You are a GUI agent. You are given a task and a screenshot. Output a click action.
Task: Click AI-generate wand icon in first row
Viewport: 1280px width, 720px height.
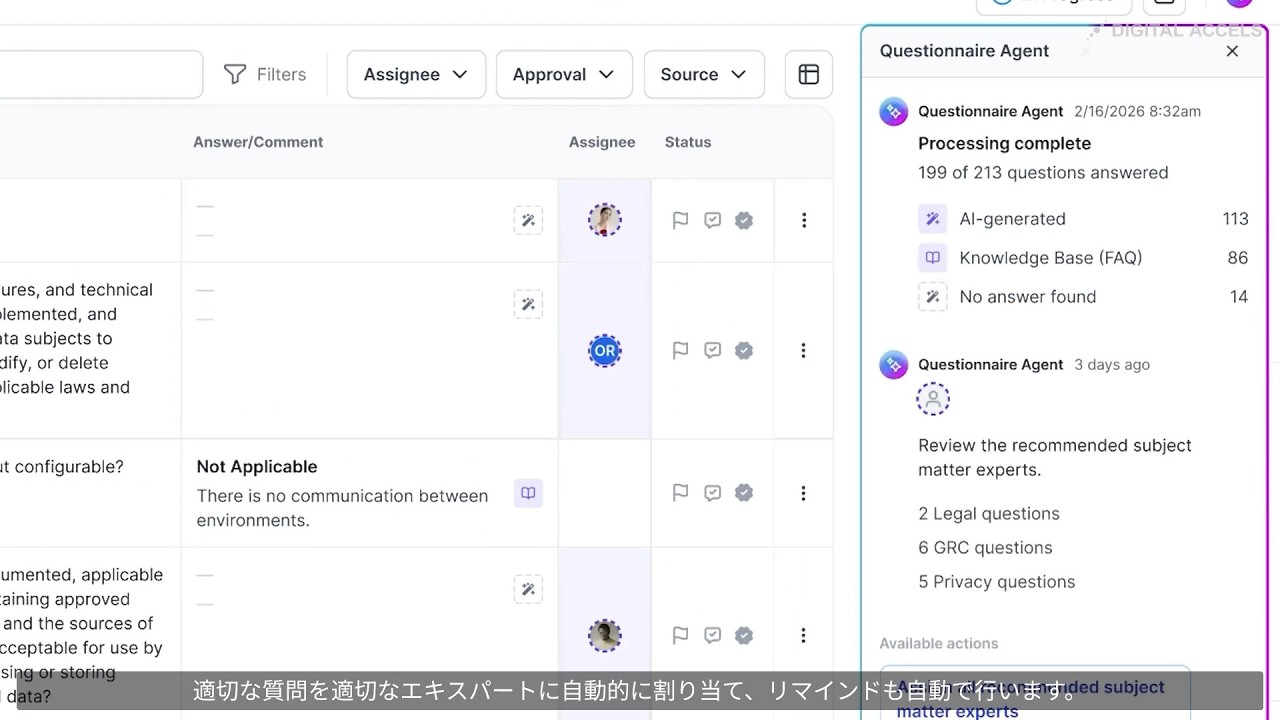pyautogui.click(x=528, y=220)
